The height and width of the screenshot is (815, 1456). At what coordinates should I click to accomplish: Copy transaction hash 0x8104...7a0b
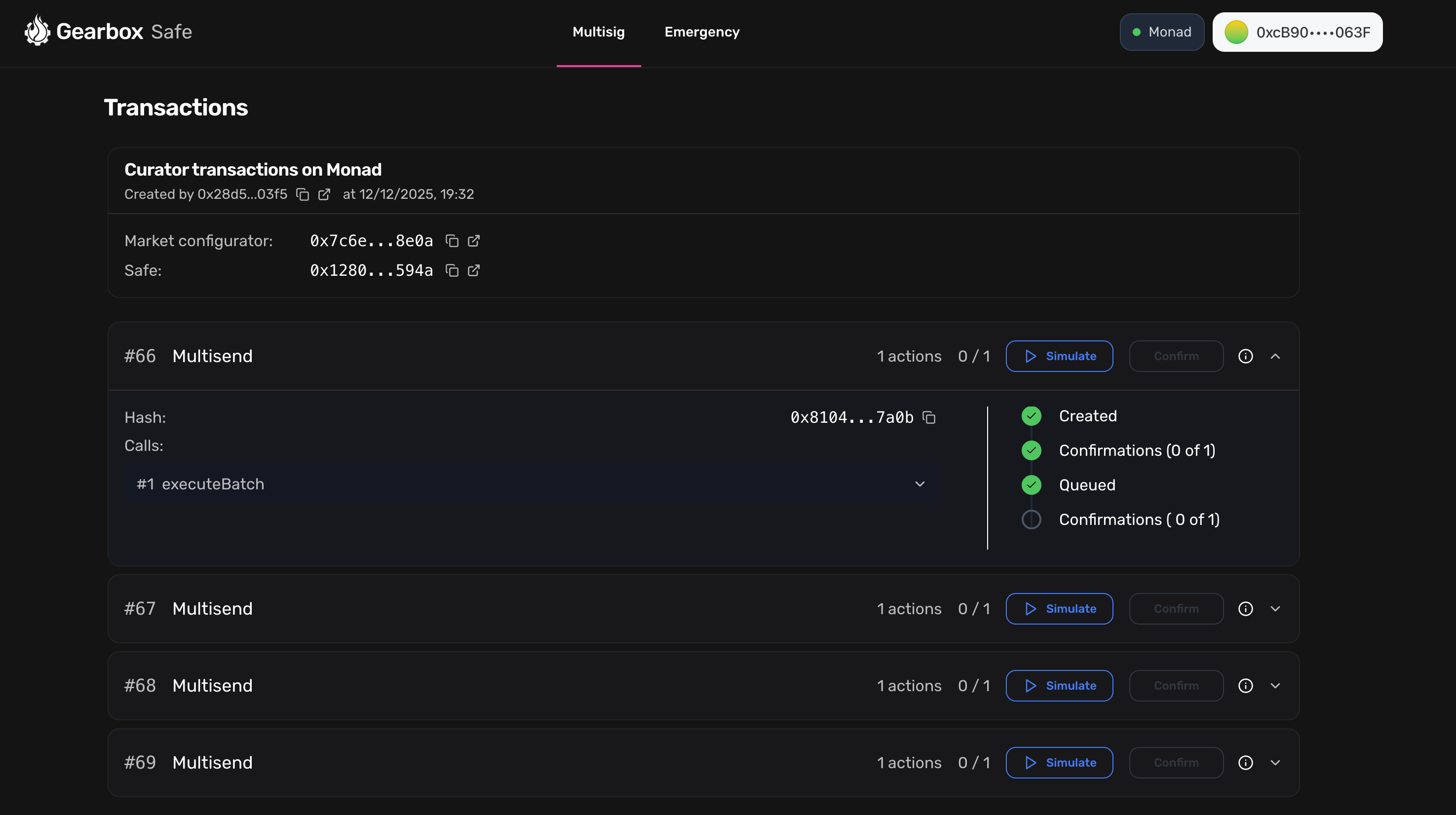929,417
